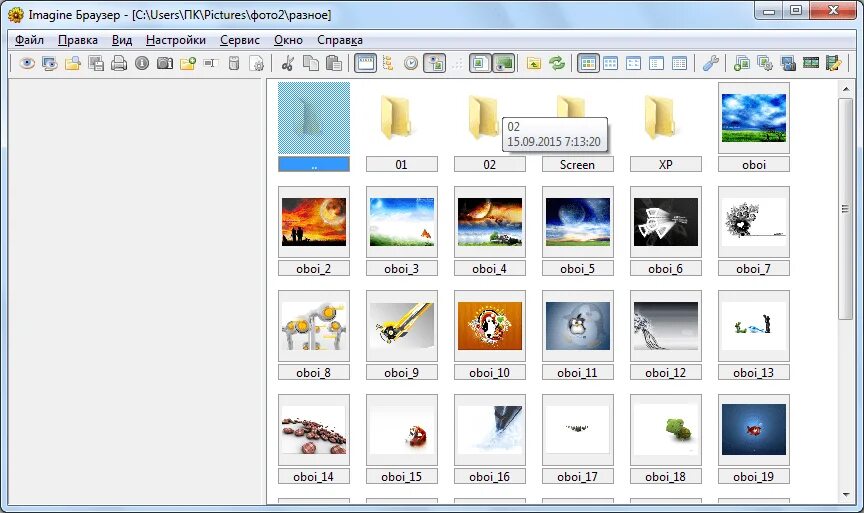Click the 'Screen' folder label
The image size is (864, 513).
tap(577, 165)
